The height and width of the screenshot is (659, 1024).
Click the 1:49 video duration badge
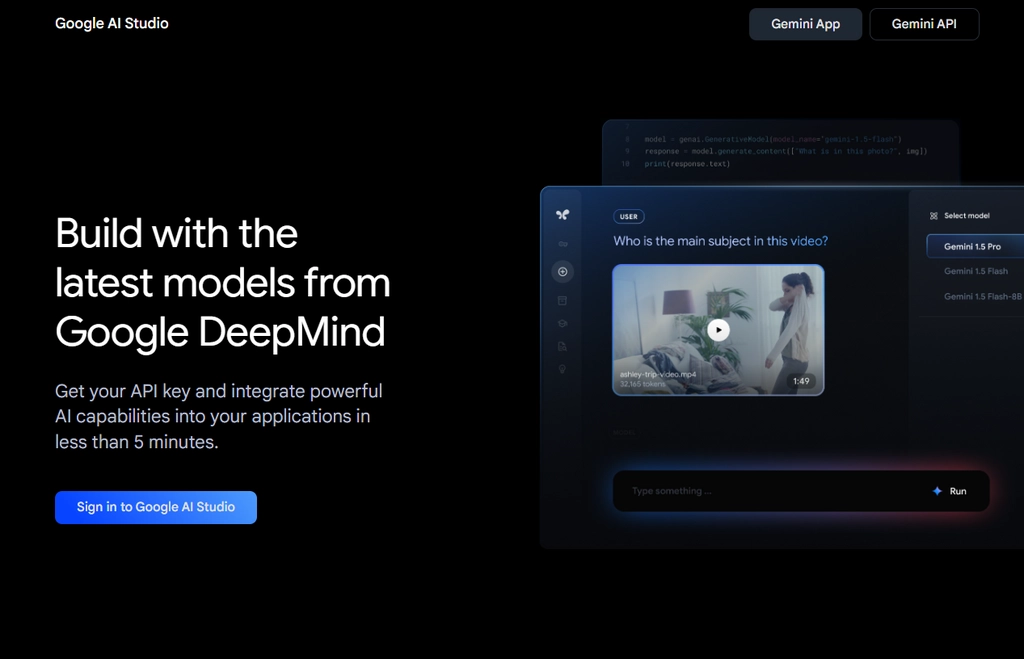pos(801,381)
